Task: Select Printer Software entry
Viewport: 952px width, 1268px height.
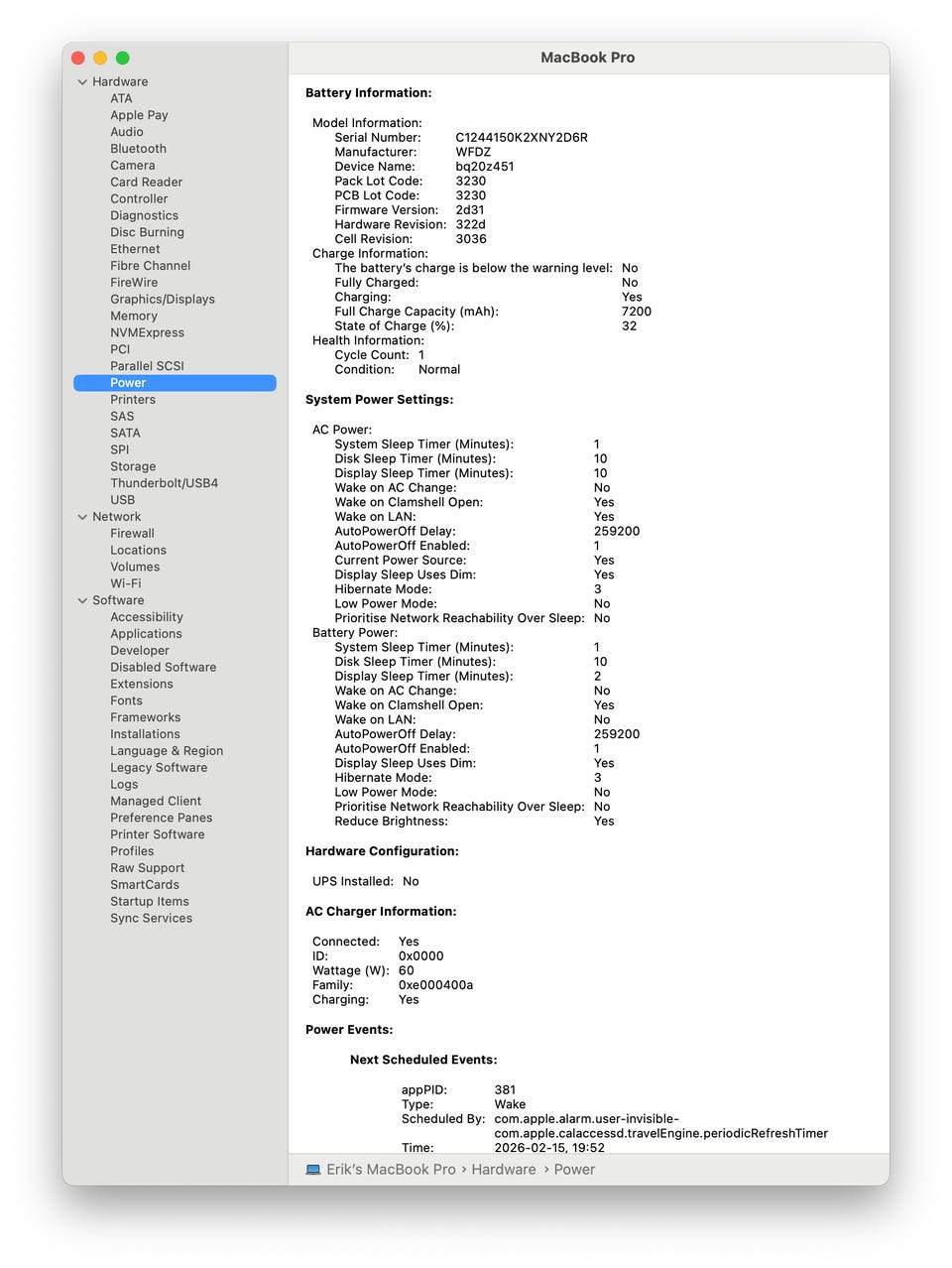Action: [158, 834]
